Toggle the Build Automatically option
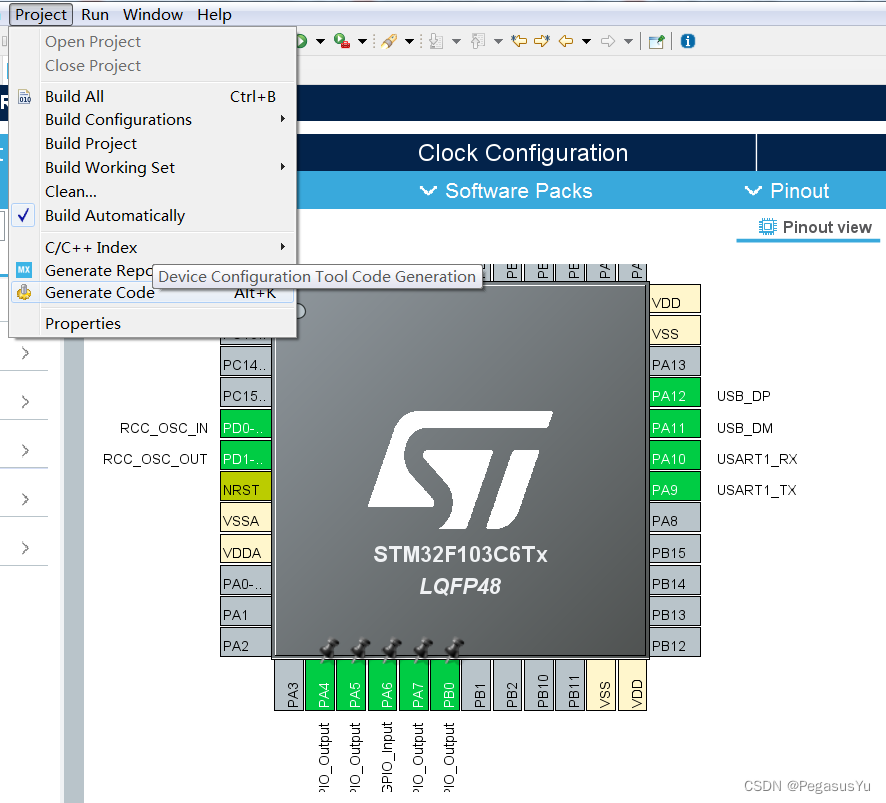 [153, 216]
